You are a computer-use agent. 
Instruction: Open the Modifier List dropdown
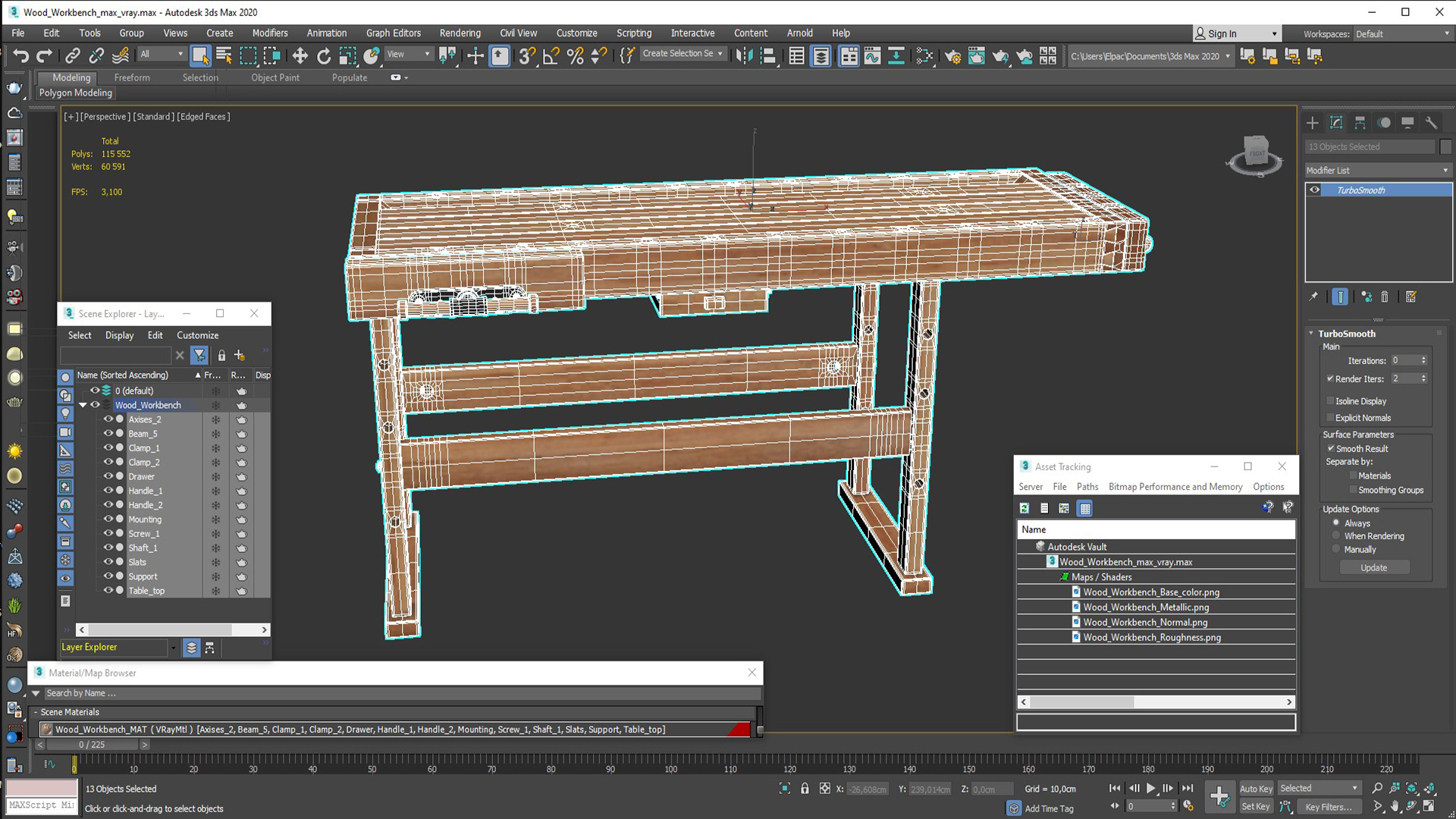(x=1377, y=171)
